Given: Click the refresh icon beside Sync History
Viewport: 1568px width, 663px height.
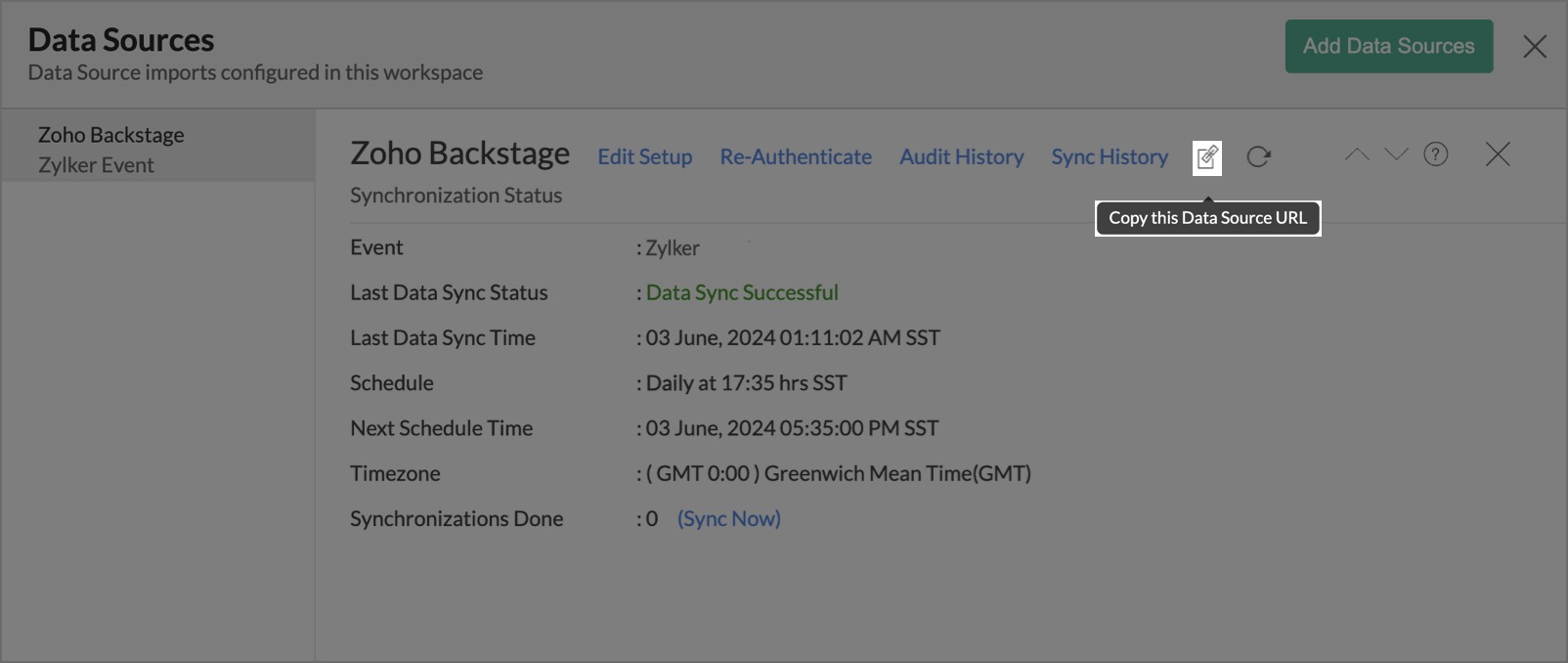Looking at the screenshot, I should click(1258, 156).
